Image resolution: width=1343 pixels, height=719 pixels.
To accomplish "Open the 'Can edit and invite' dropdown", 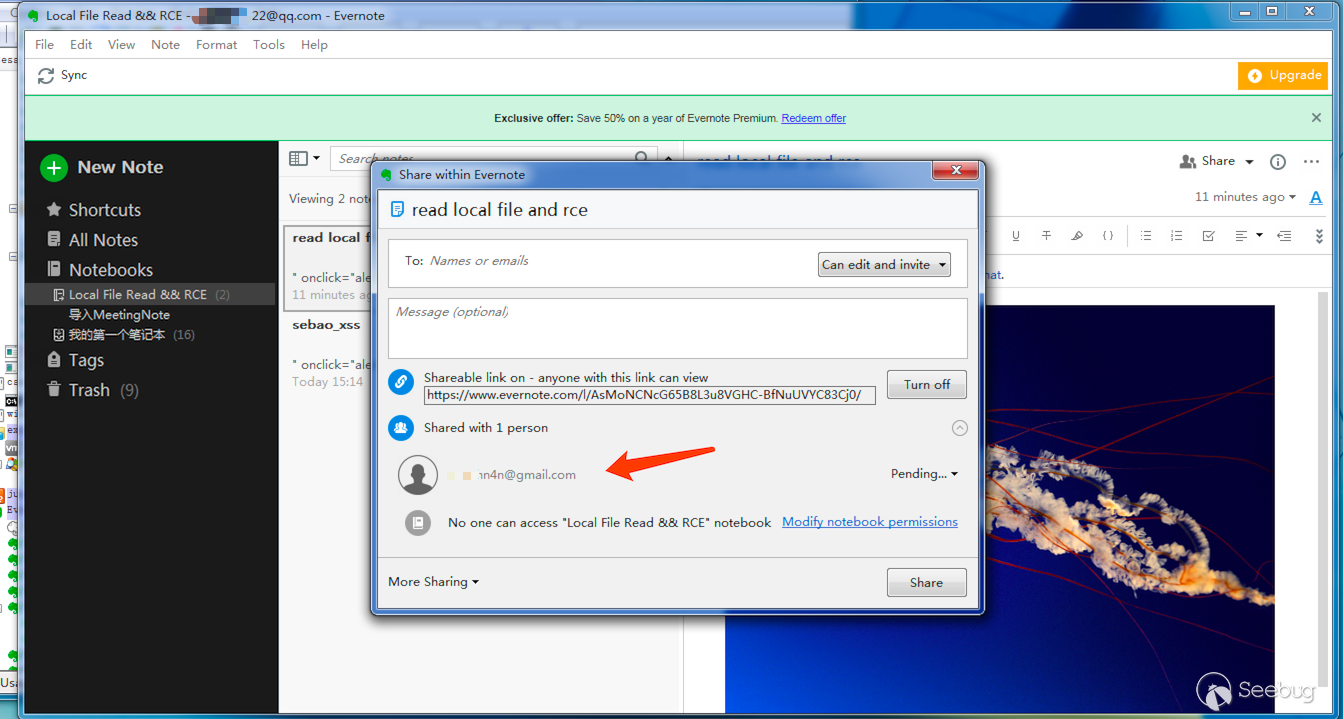I will pyautogui.click(x=884, y=265).
